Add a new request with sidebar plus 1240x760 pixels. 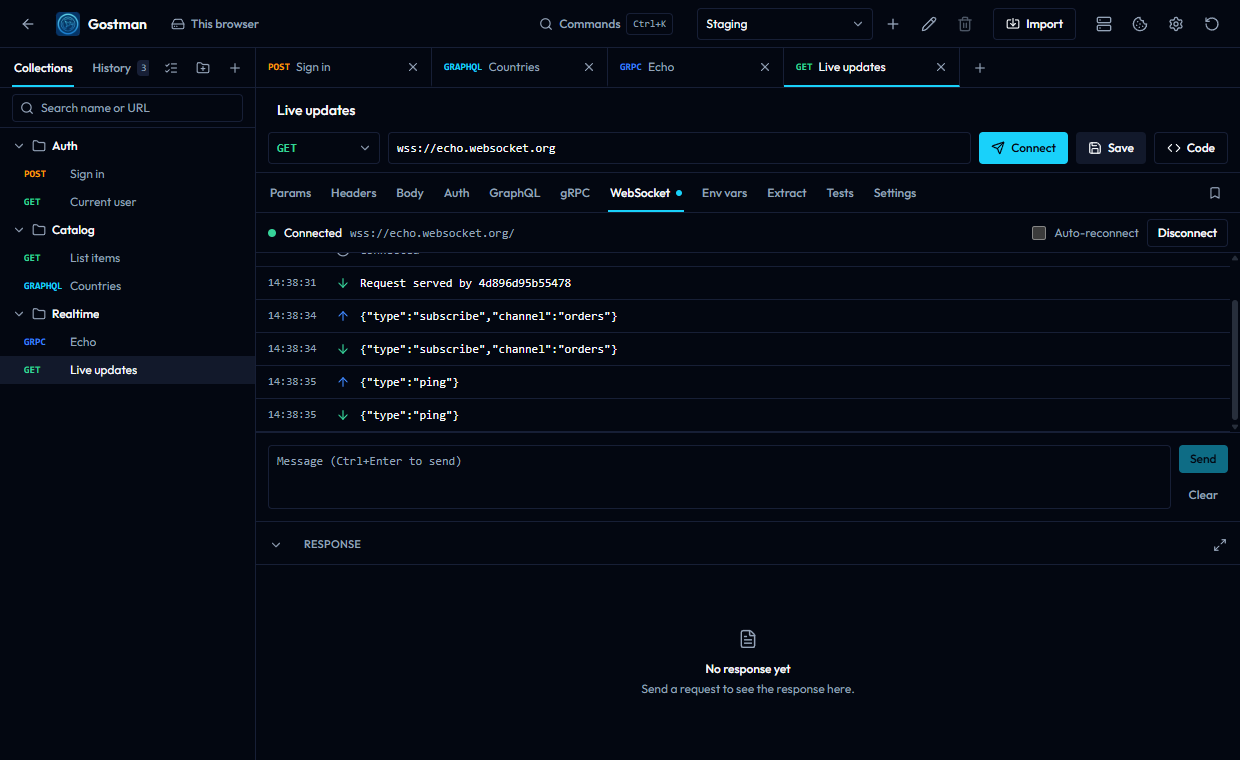[235, 68]
